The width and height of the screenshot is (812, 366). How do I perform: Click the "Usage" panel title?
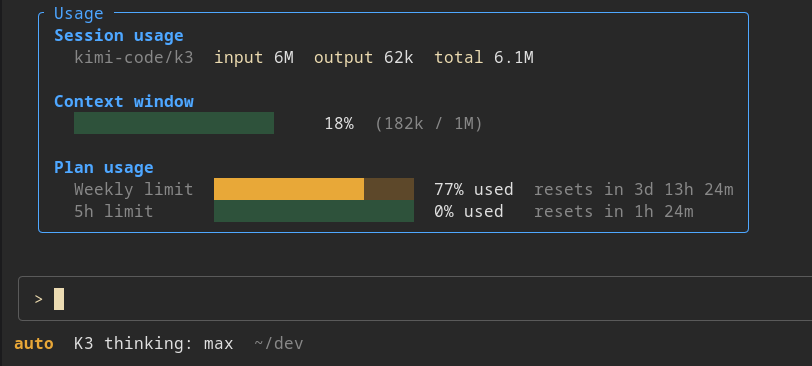tap(79, 13)
